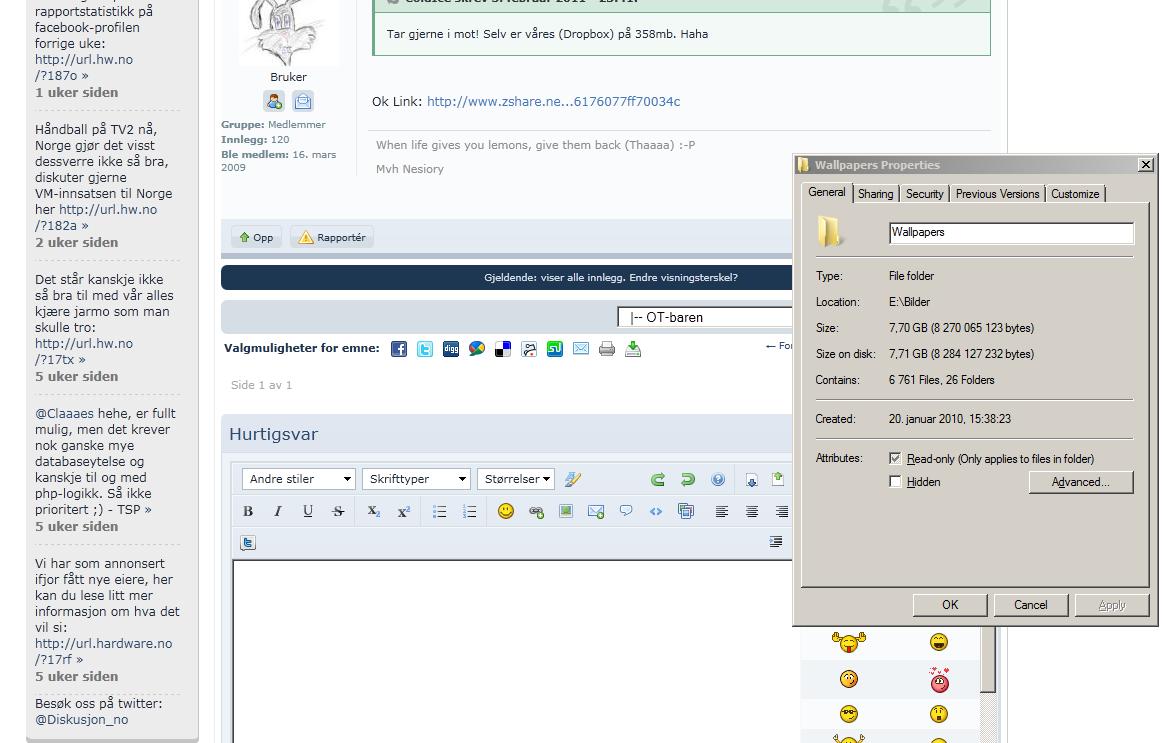
Task: Click Endre visningsterskel link
Action: [x=683, y=277]
